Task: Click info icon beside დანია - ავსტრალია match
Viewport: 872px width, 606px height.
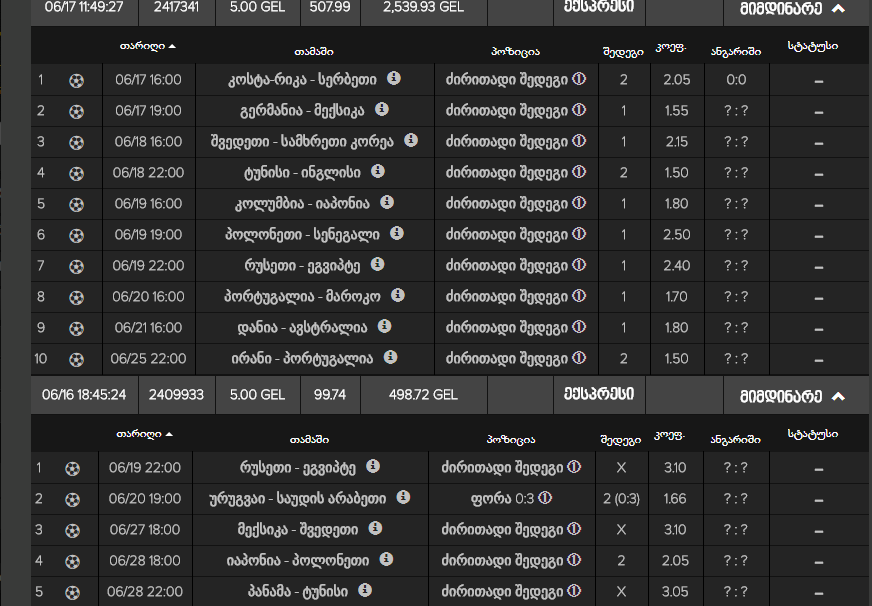Action: click(384, 326)
